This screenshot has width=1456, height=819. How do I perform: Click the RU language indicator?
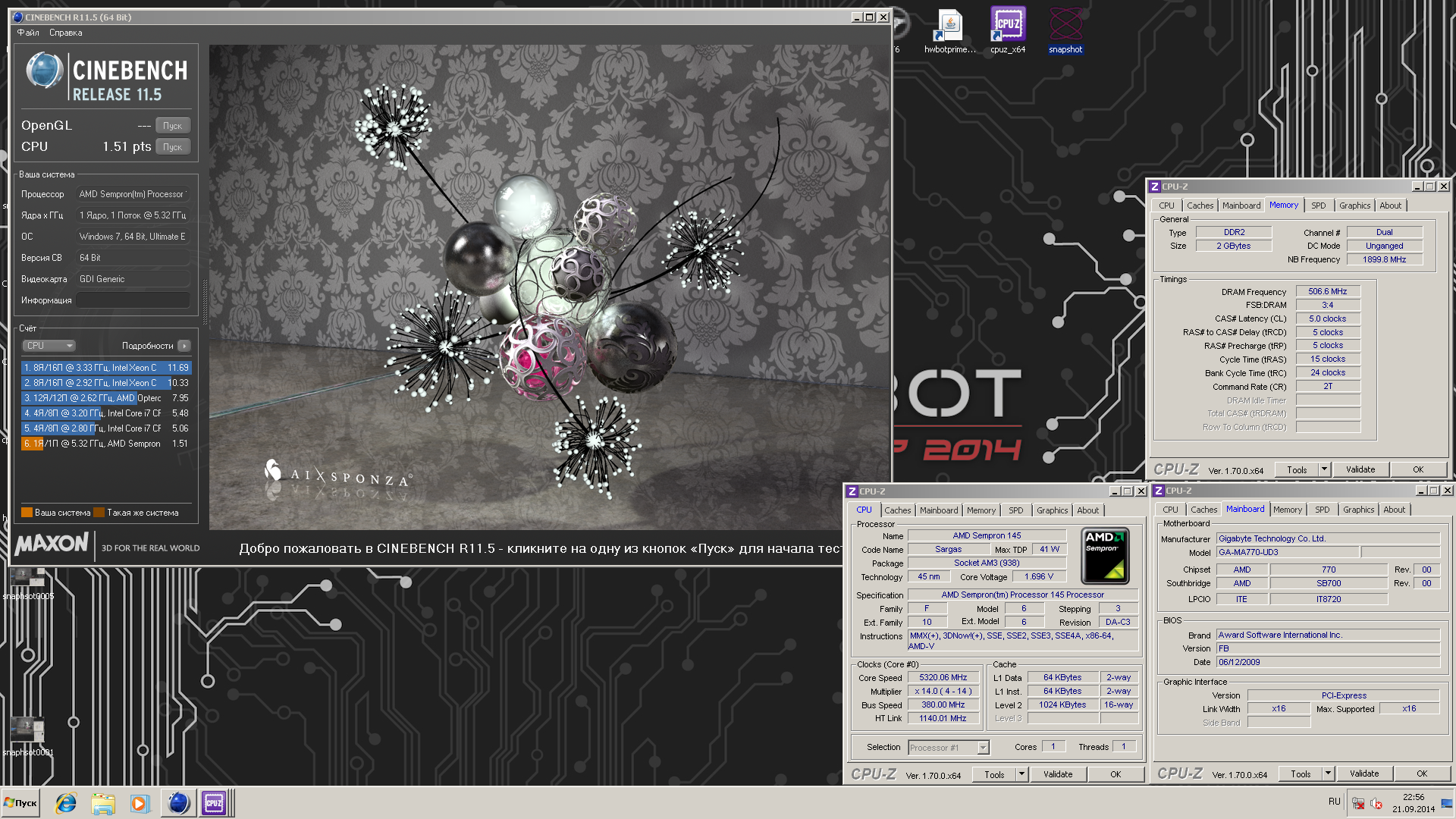[1334, 802]
